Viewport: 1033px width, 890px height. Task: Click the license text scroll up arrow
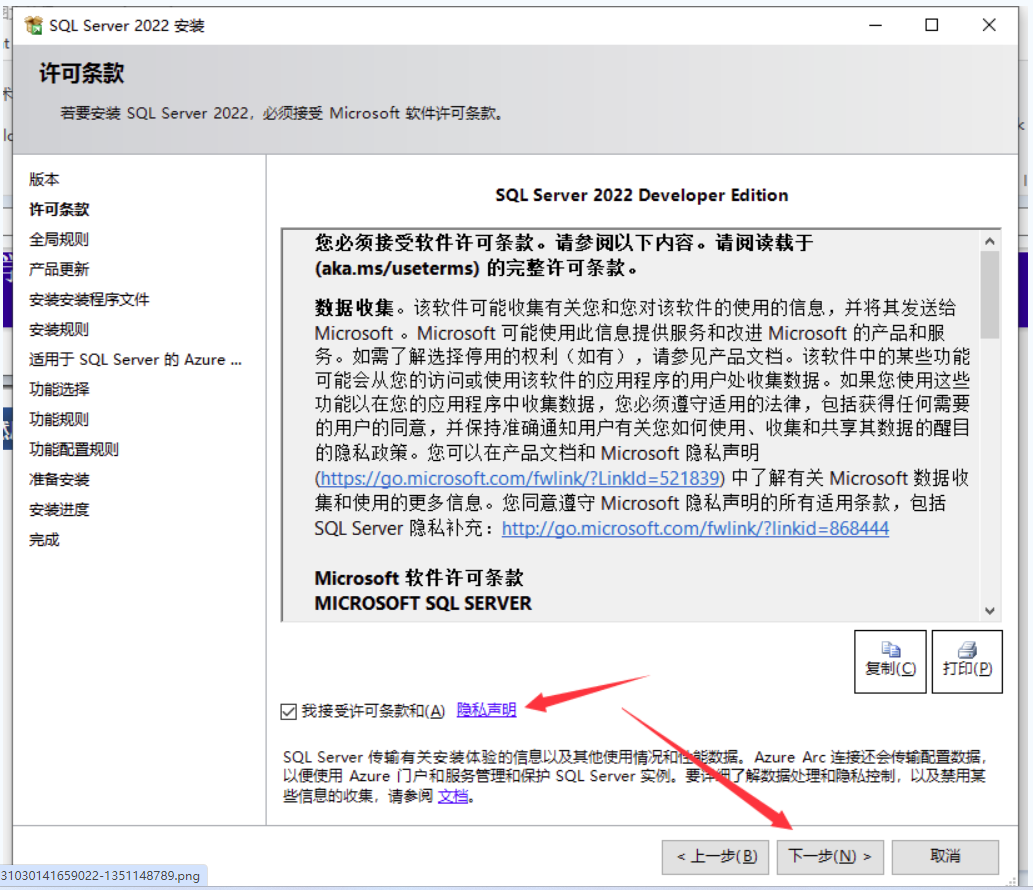click(x=990, y=241)
